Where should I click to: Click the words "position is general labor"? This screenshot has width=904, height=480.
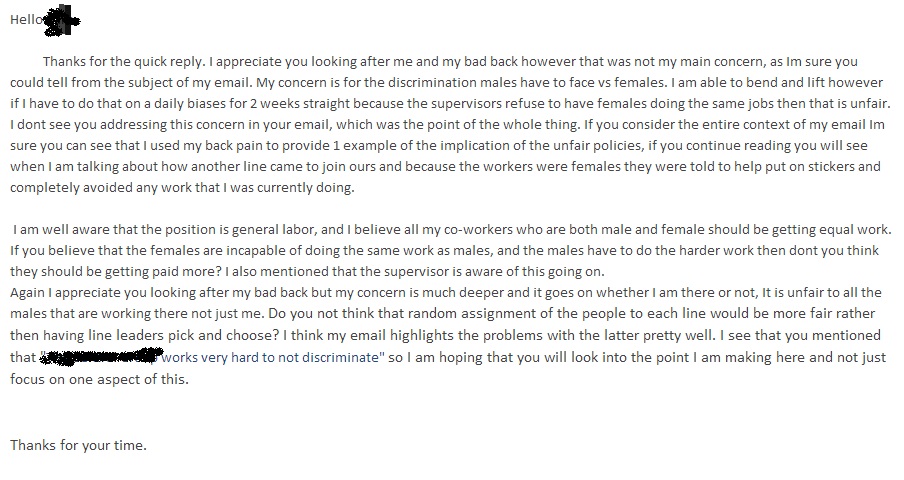pyautogui.click(x=214, y=229)
